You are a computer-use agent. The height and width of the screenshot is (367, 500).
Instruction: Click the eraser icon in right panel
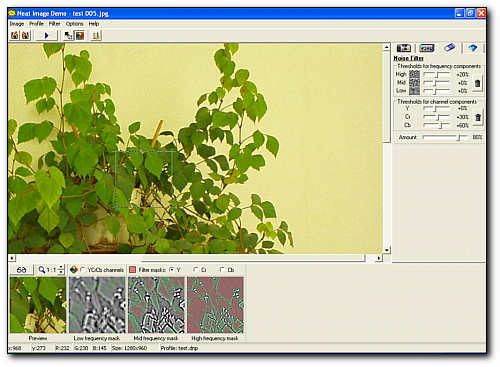tap(449, 48)
